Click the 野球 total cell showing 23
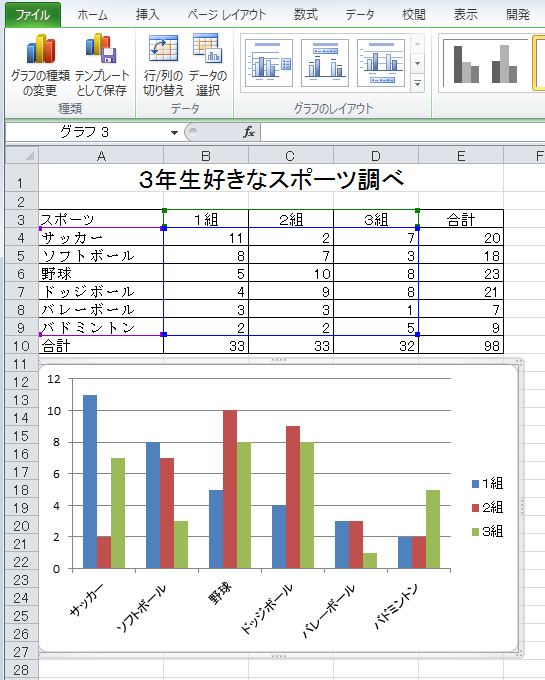545x680 pixels. [x=461, y=273]
